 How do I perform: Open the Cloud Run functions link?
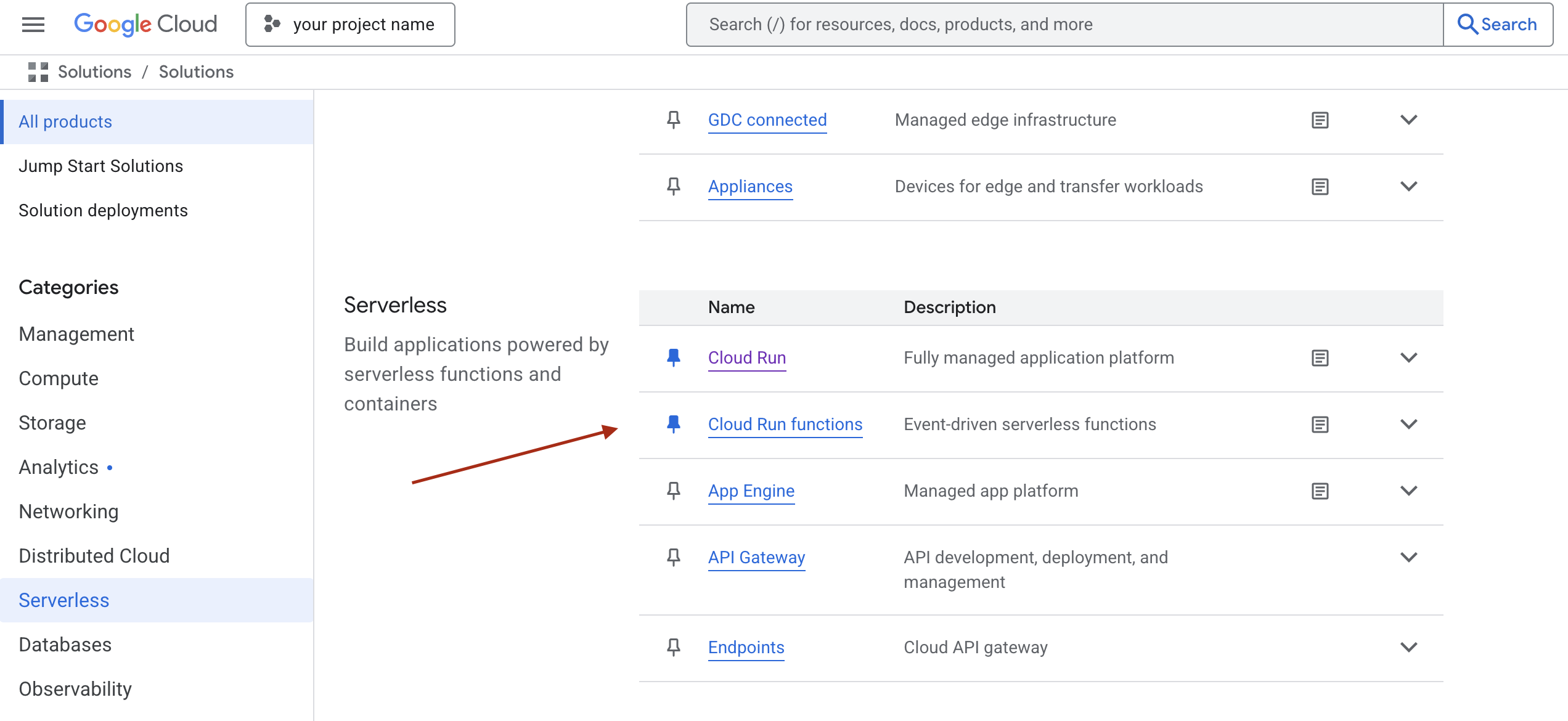point(785,425)
